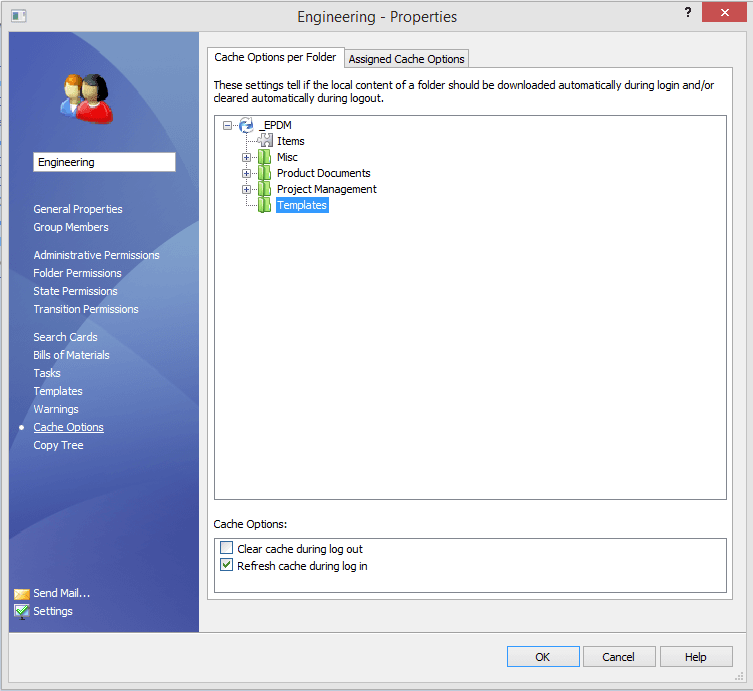Click the _EPDM vault root icon

[246, 125]
